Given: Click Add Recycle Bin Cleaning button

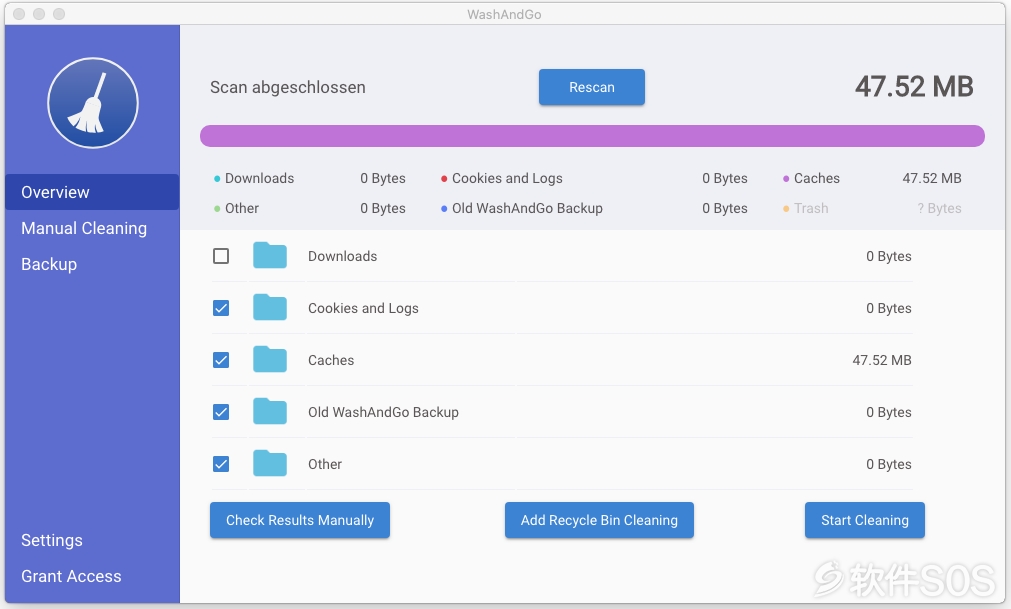Looking at the screenshot, I should (x=599, y=520).
